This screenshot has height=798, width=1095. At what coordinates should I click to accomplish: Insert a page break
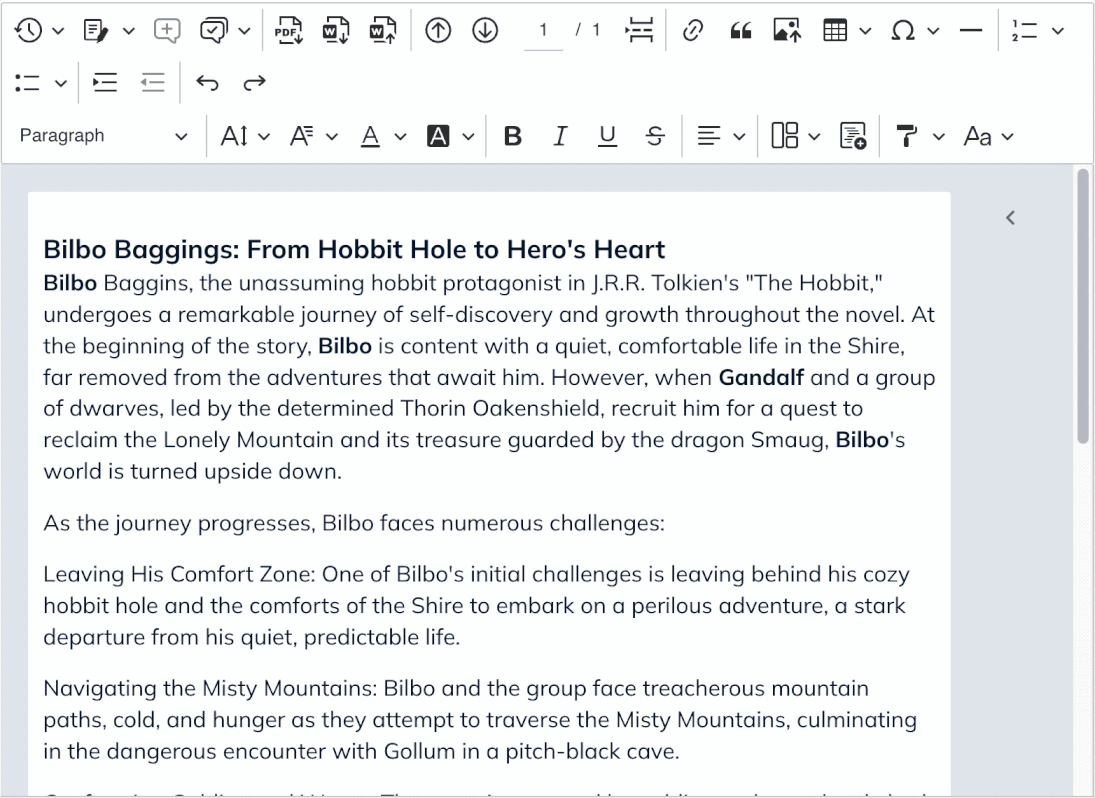pos(639,30)
